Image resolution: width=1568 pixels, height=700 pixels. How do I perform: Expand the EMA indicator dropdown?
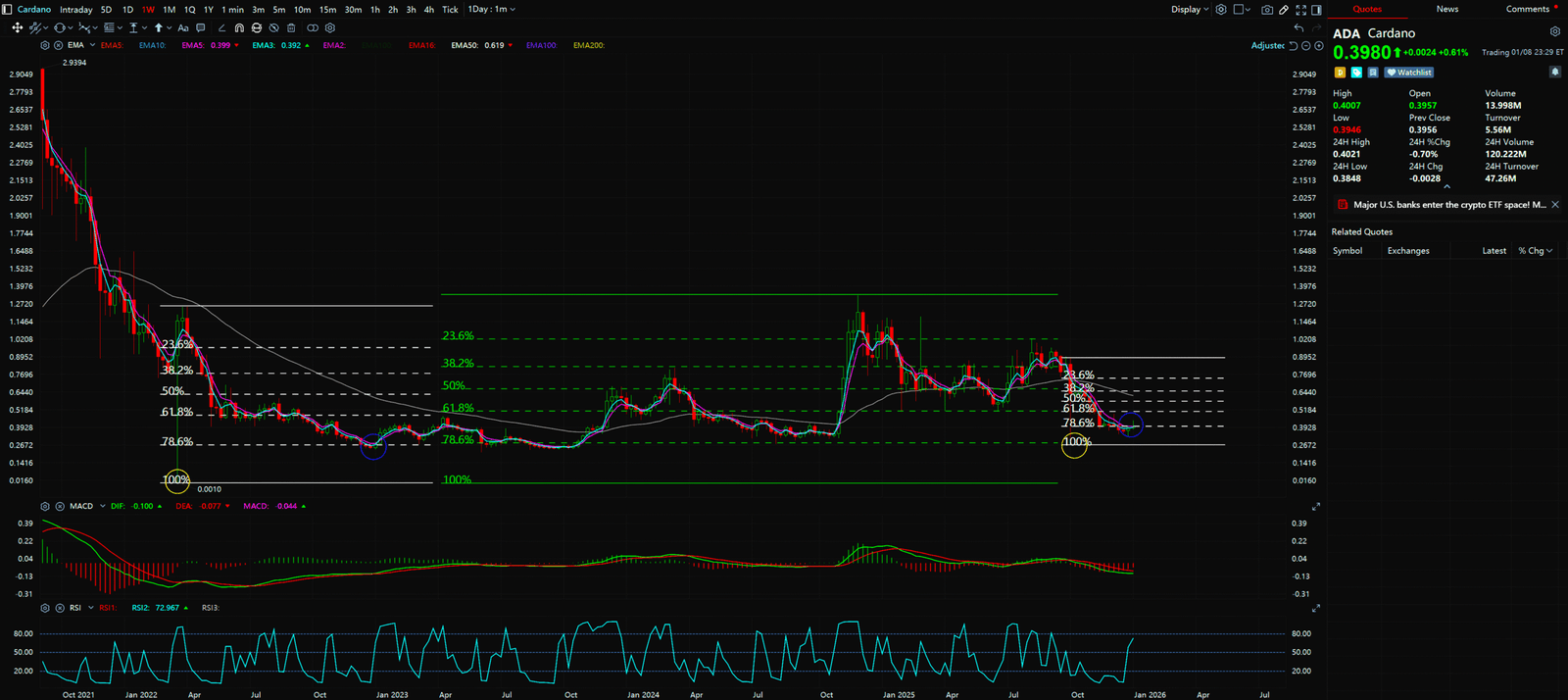coord(92,45)
